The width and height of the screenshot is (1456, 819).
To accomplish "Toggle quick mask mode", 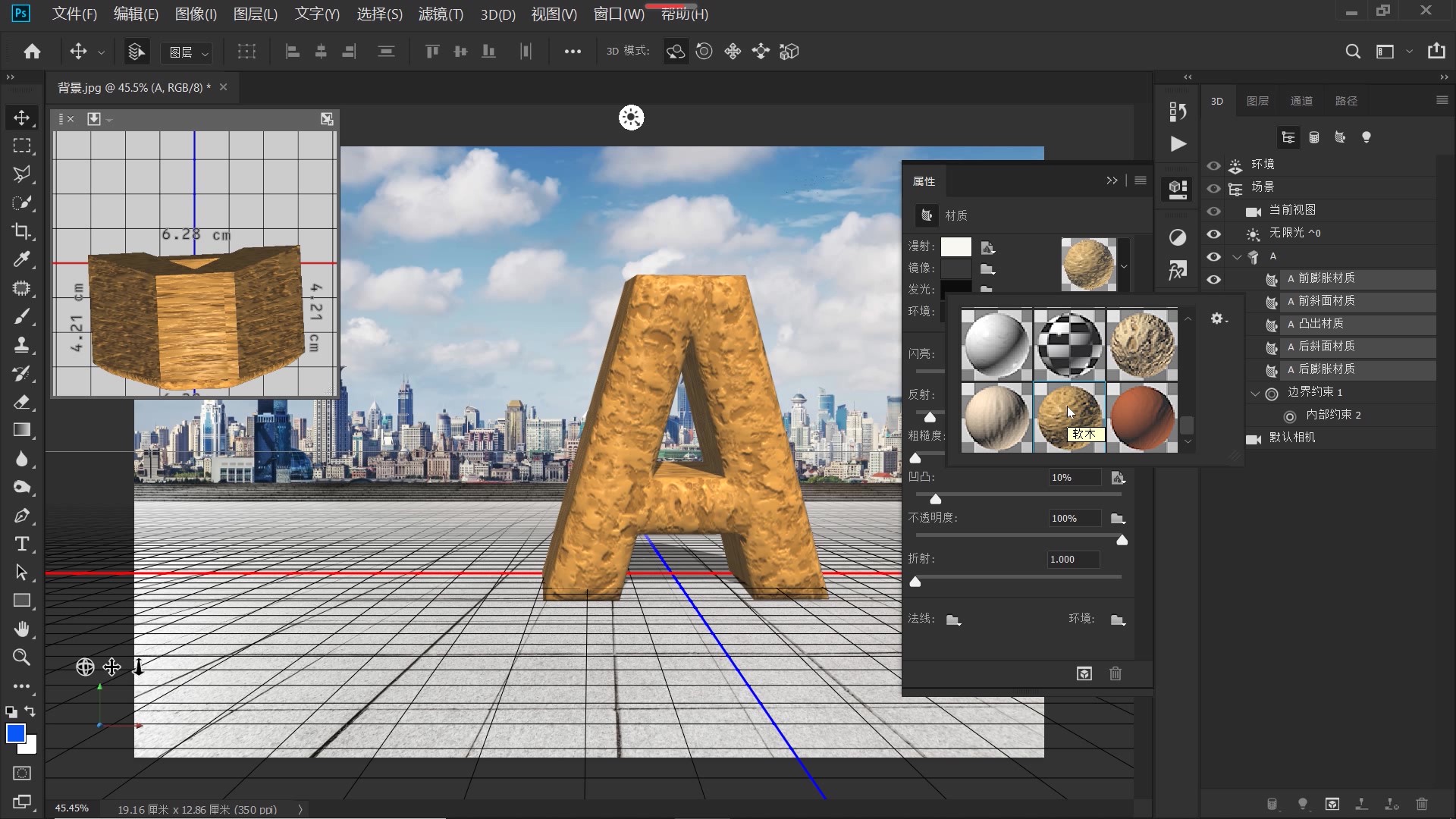I will (21, 773).
